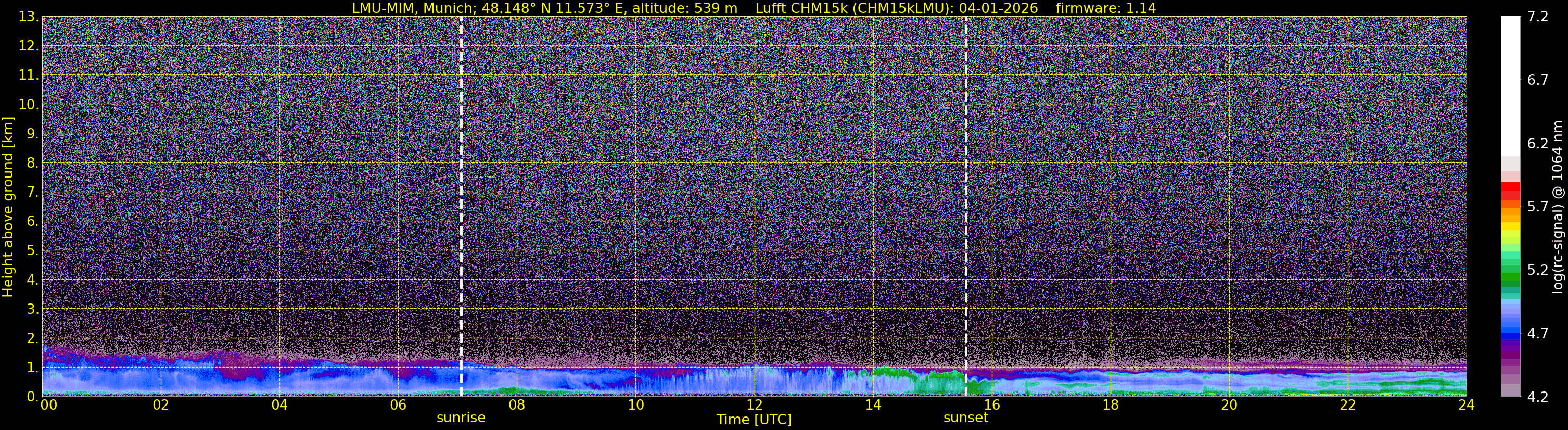Click the time axis tick label 20

click(x=1229, y=406)
